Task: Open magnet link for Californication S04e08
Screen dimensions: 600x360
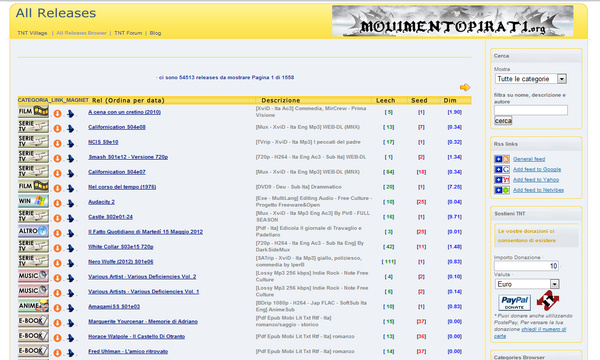Action: click(x=71, y=128)
